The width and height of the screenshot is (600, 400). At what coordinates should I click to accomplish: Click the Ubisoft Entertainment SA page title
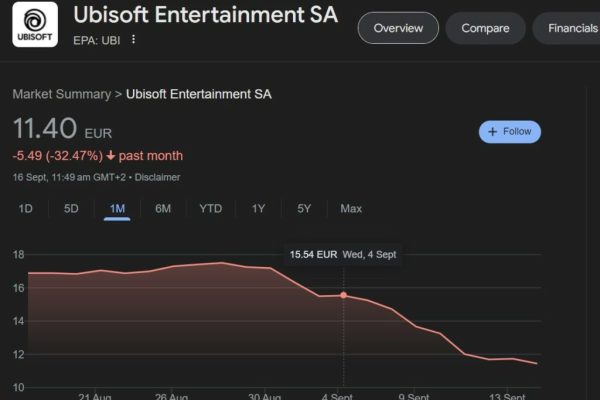[205, 15]
